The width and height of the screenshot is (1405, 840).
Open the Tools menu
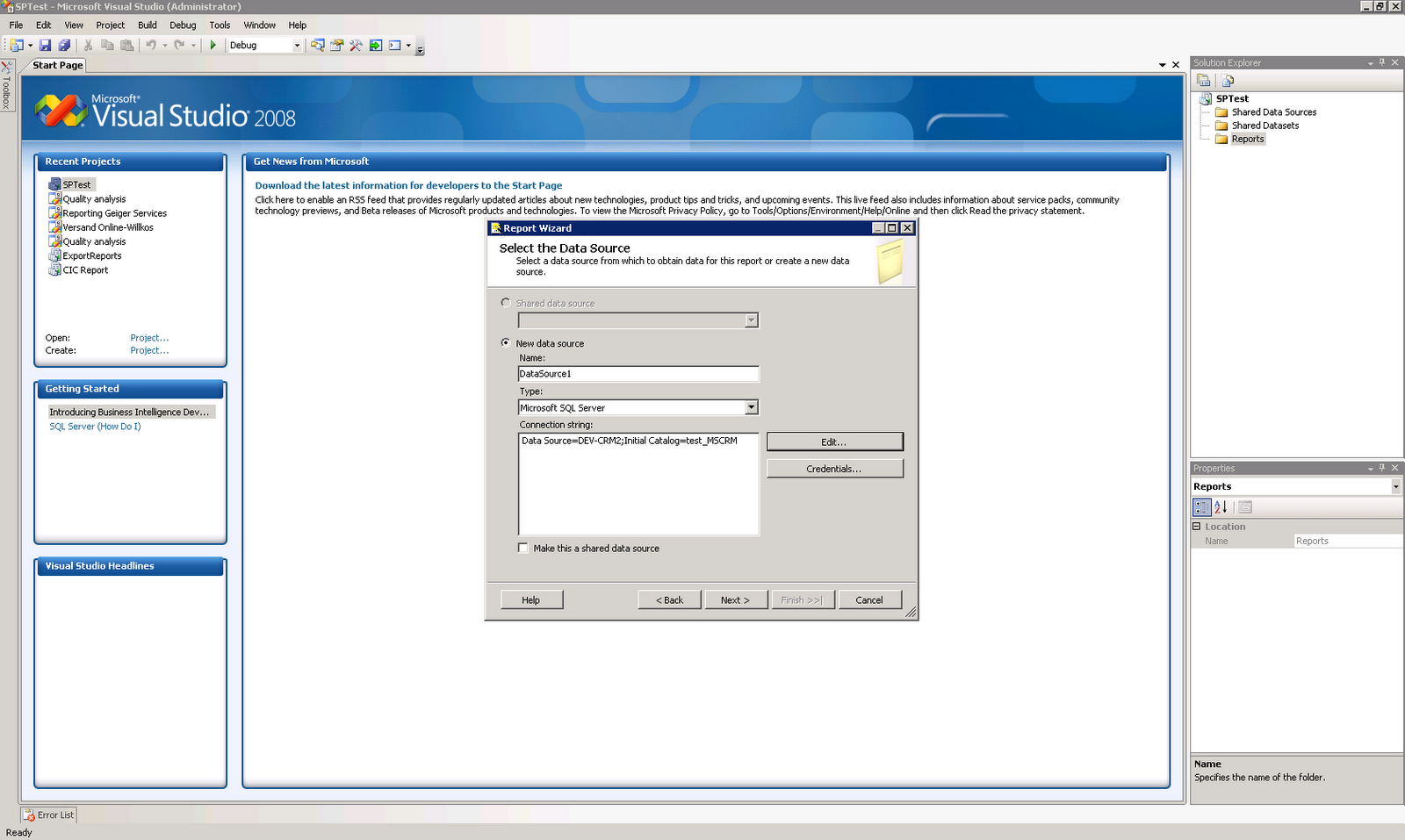(220, 25)
